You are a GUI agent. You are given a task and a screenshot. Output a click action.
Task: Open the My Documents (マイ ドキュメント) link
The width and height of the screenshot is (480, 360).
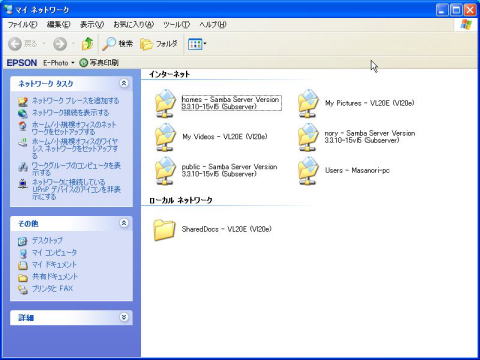click(x=54, y=265)
